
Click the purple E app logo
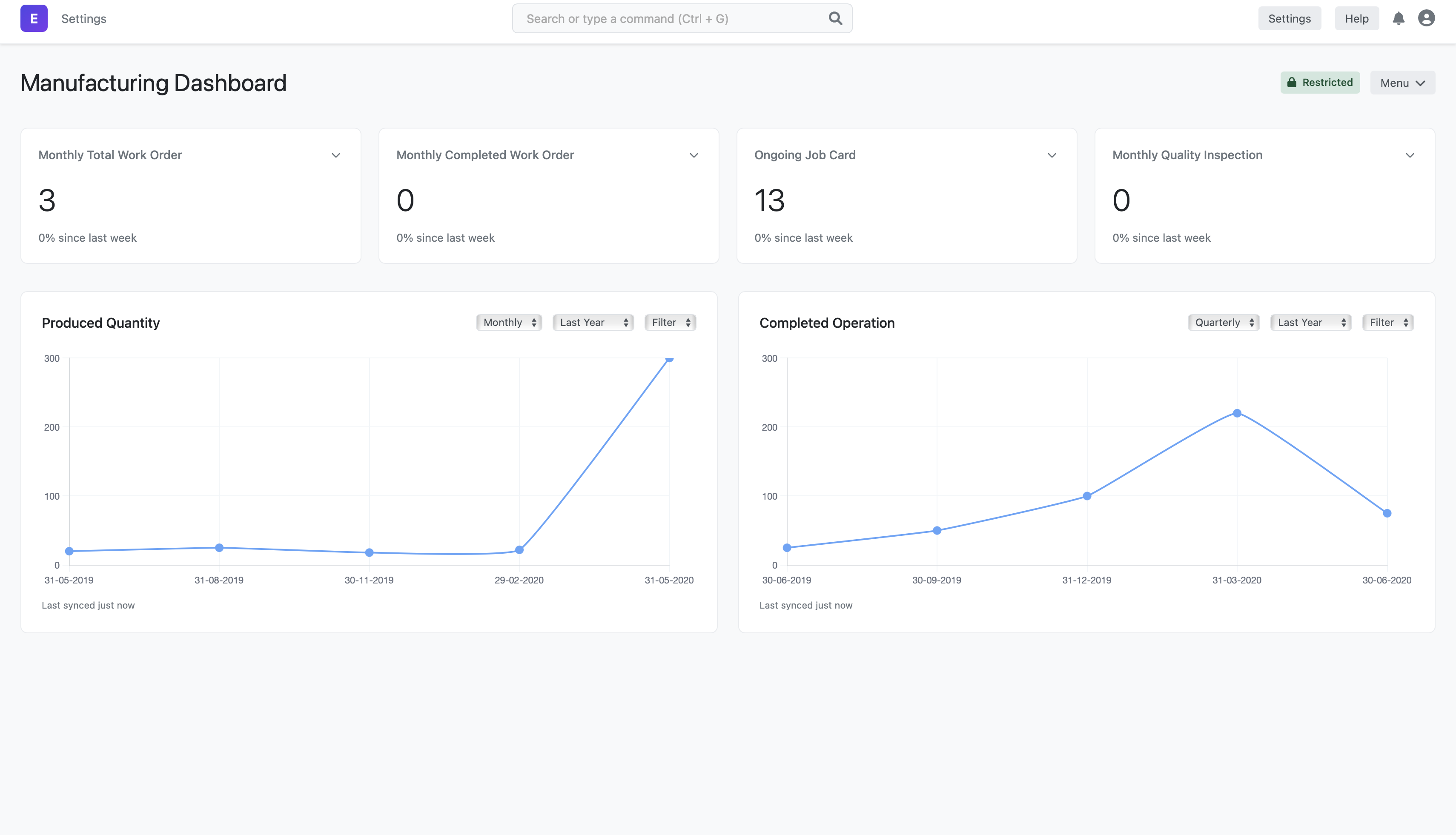[x=34, y=18]
